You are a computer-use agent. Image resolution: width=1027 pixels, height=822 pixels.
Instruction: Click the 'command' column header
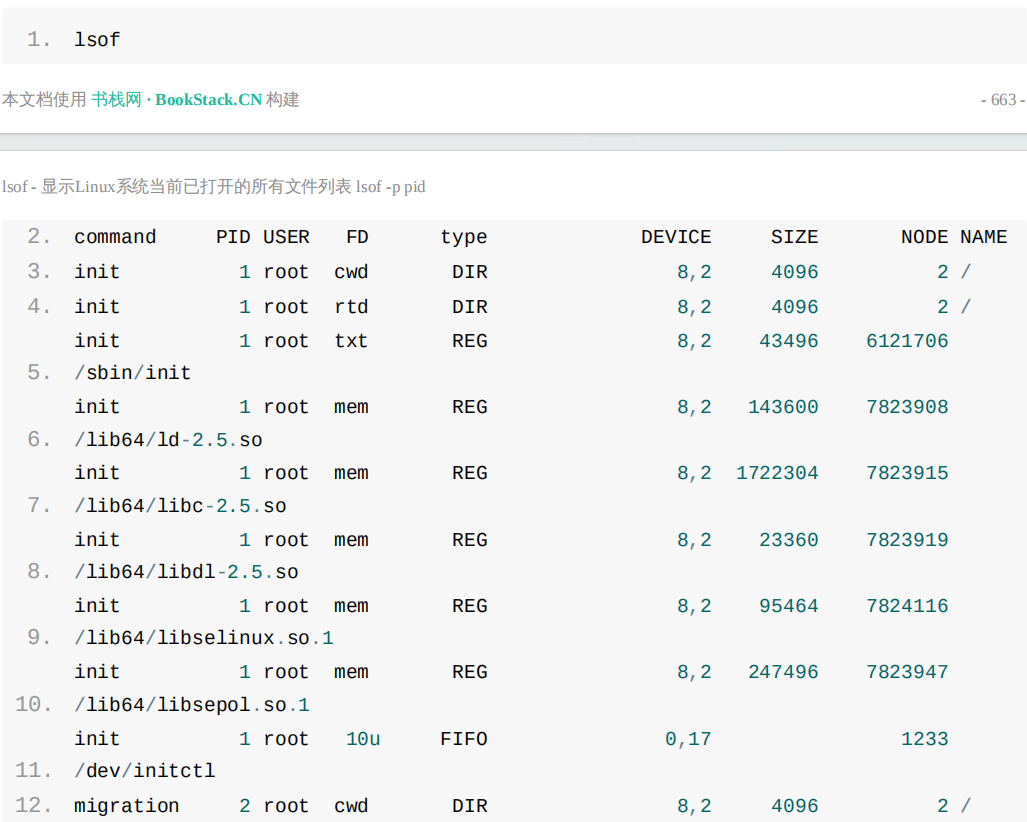click(x=115, y=237)
